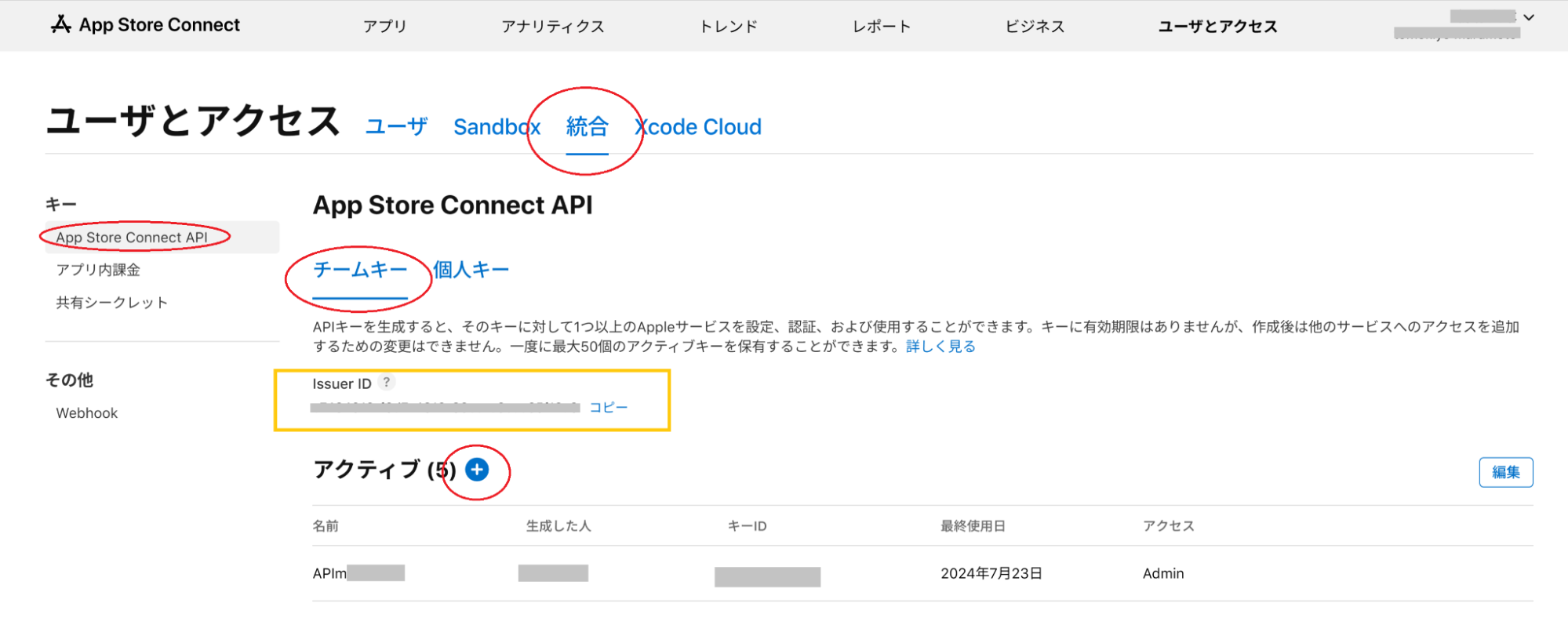Switch to the Sandbox tab
This screenshot has width=1568, height=621.
point(497,126)
